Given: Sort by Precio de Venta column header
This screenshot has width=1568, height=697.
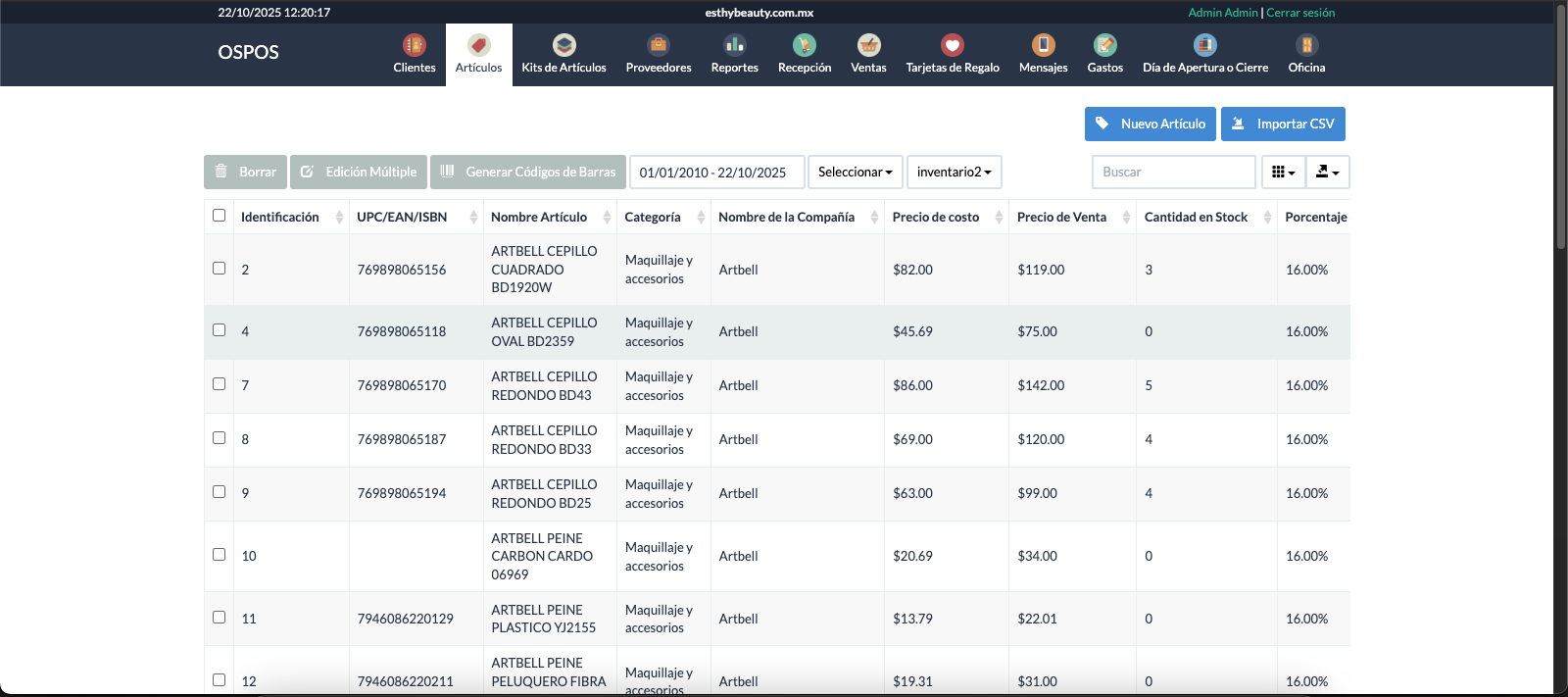Looking at the screenshot, I should [x=1061, y=218].
